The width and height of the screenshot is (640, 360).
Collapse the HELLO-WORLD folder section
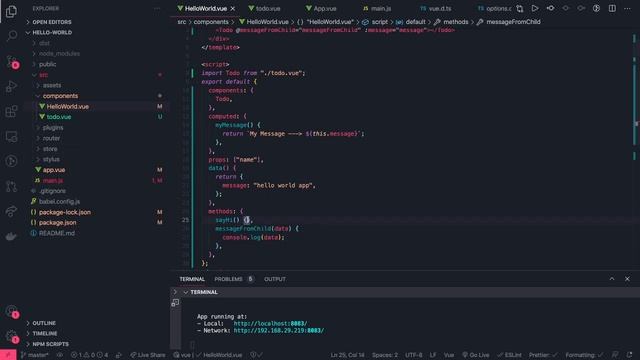pos(52,33)
